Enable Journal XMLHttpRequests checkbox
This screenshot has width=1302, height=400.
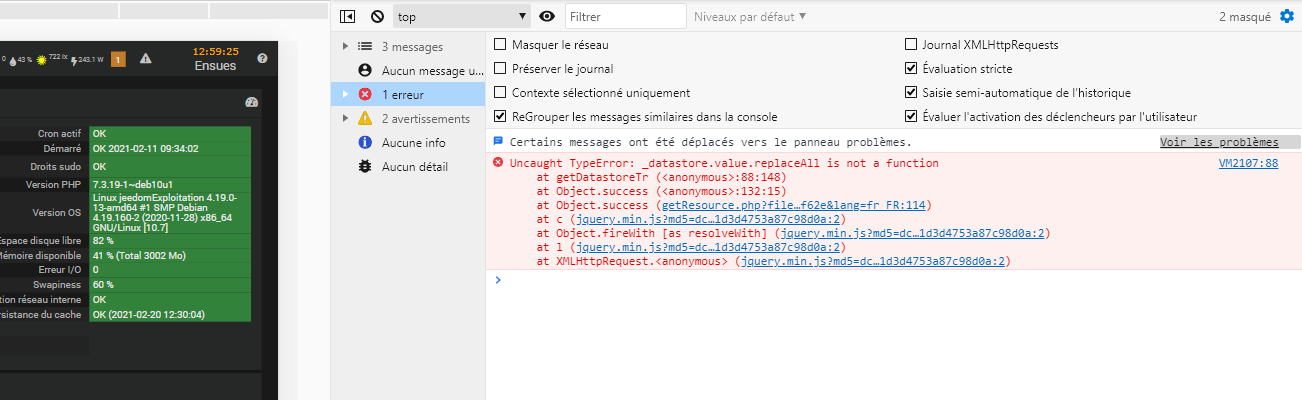pyautogui.click(x=911, y=45)
